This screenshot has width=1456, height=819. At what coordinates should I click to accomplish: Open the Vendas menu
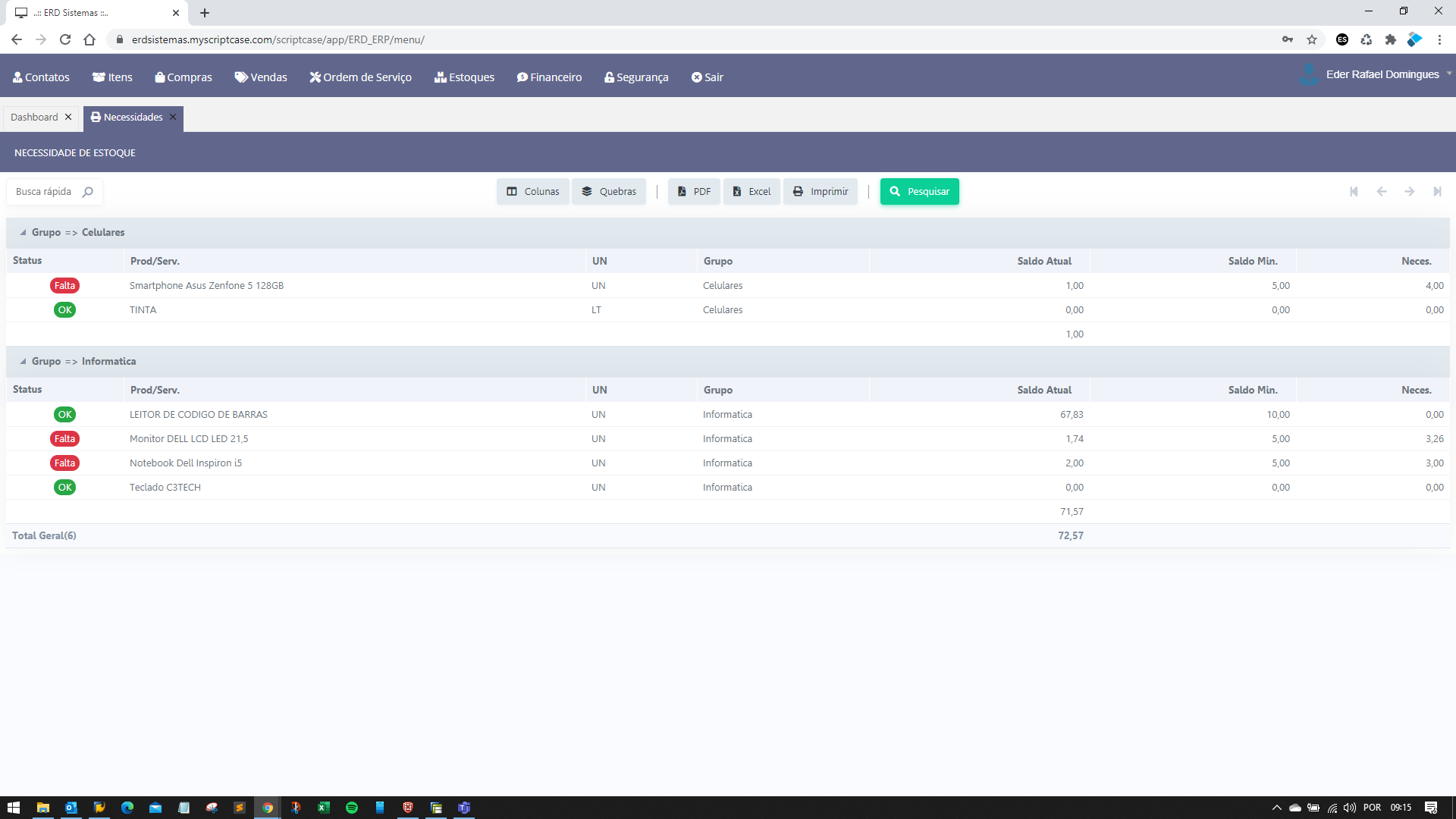pos(261,77)
